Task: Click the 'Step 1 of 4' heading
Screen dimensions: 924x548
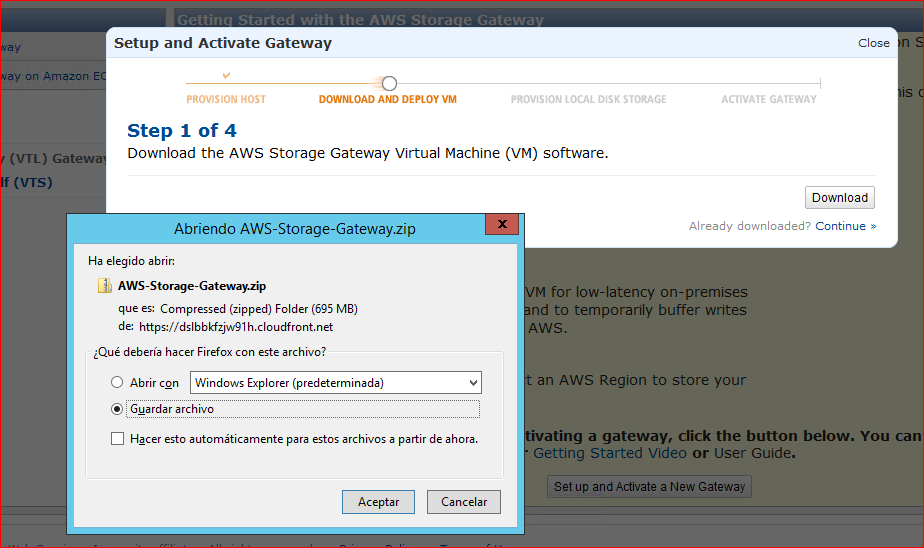Action: (182, 130)
